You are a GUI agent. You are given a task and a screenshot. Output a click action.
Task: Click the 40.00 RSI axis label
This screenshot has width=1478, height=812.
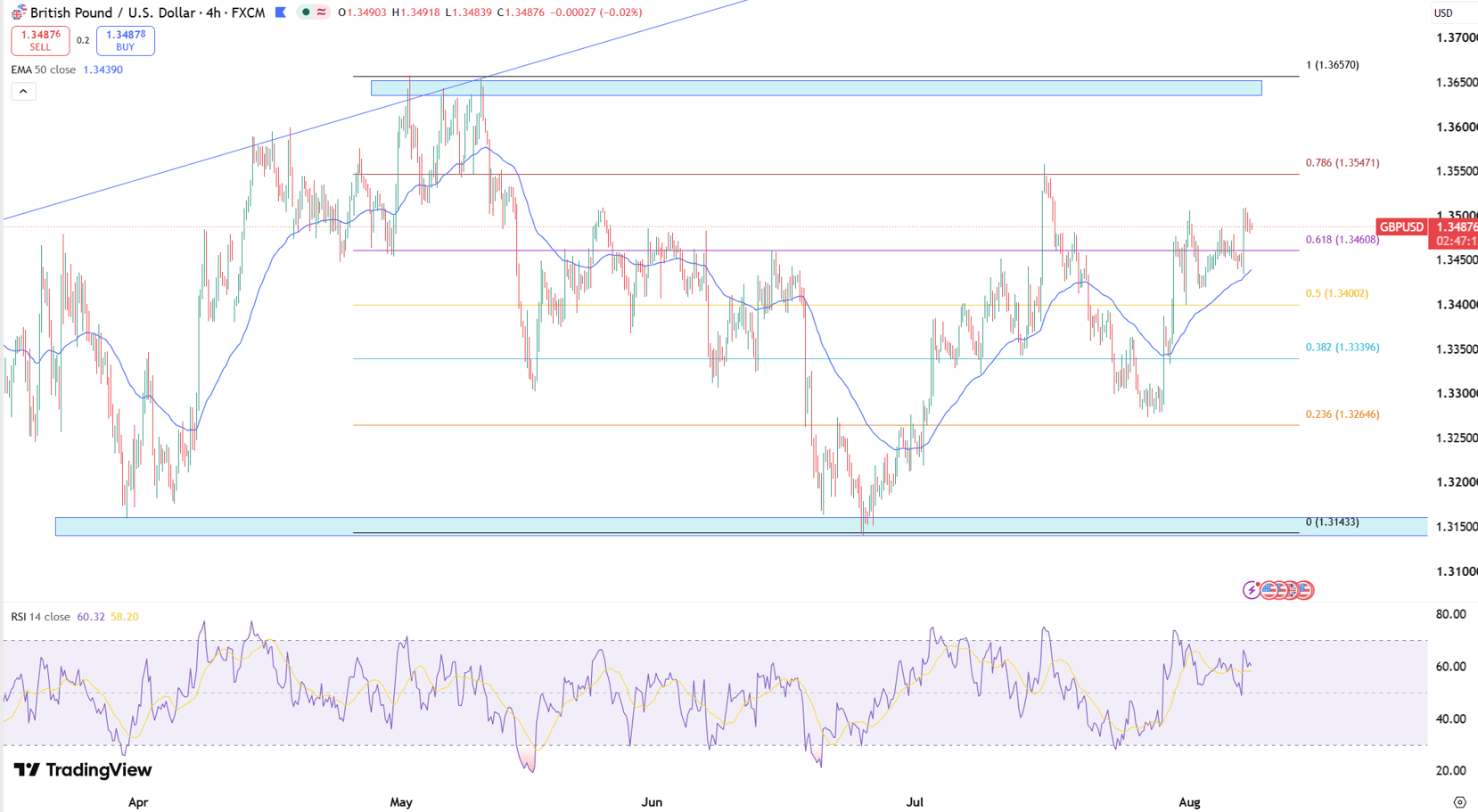(x=1451, y=719)
